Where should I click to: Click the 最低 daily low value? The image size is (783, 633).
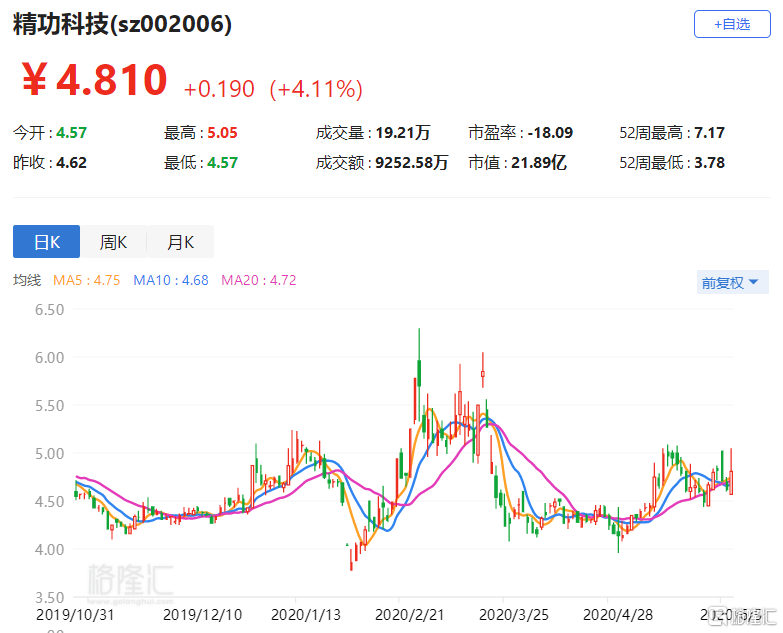[222, 163]
